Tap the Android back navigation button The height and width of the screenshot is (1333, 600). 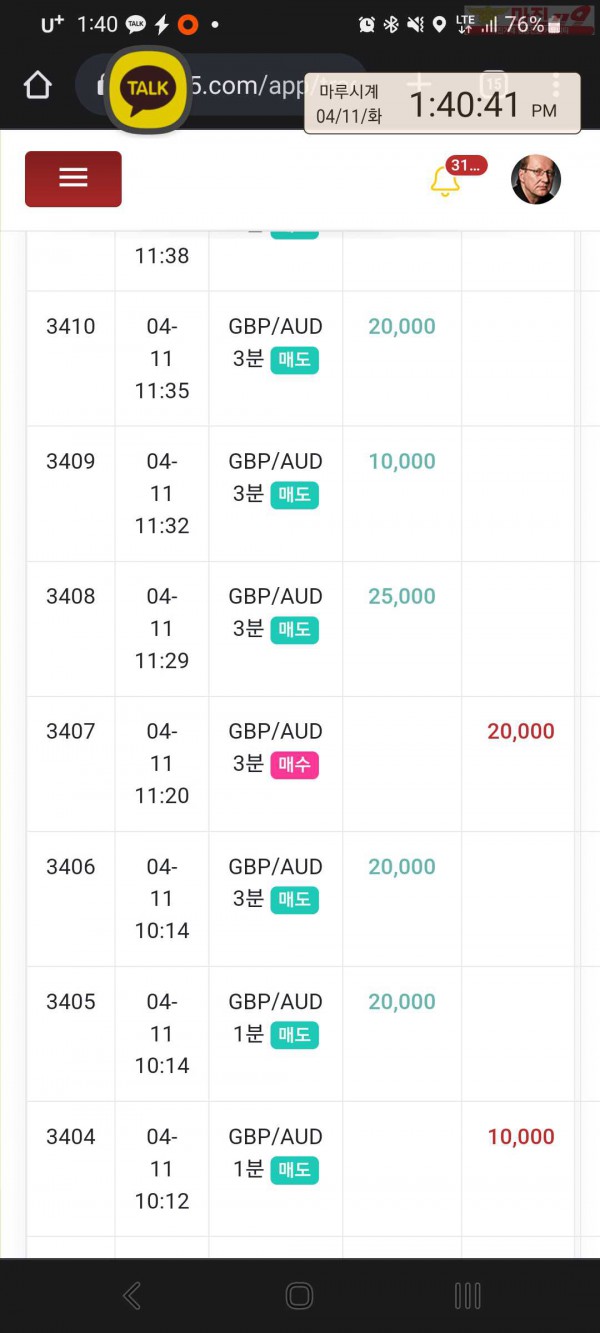(x=132, y=1296)
